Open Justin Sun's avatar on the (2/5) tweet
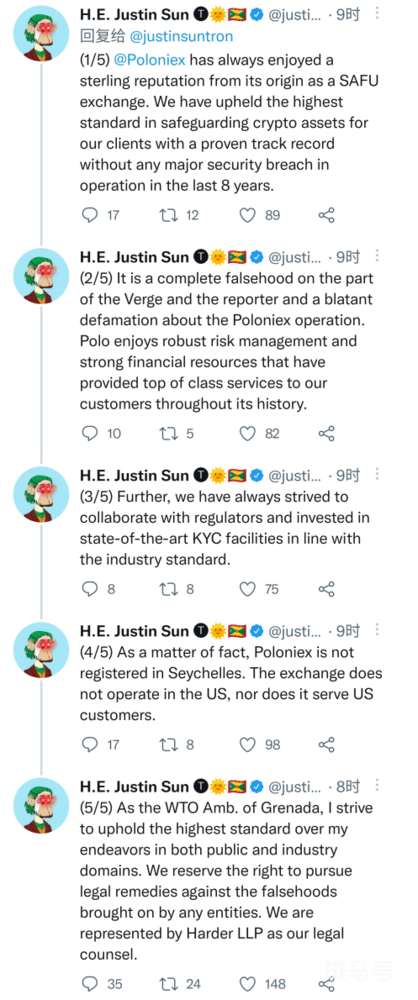The height and width of the screenshot is (1000, 418). click(41, 276)
